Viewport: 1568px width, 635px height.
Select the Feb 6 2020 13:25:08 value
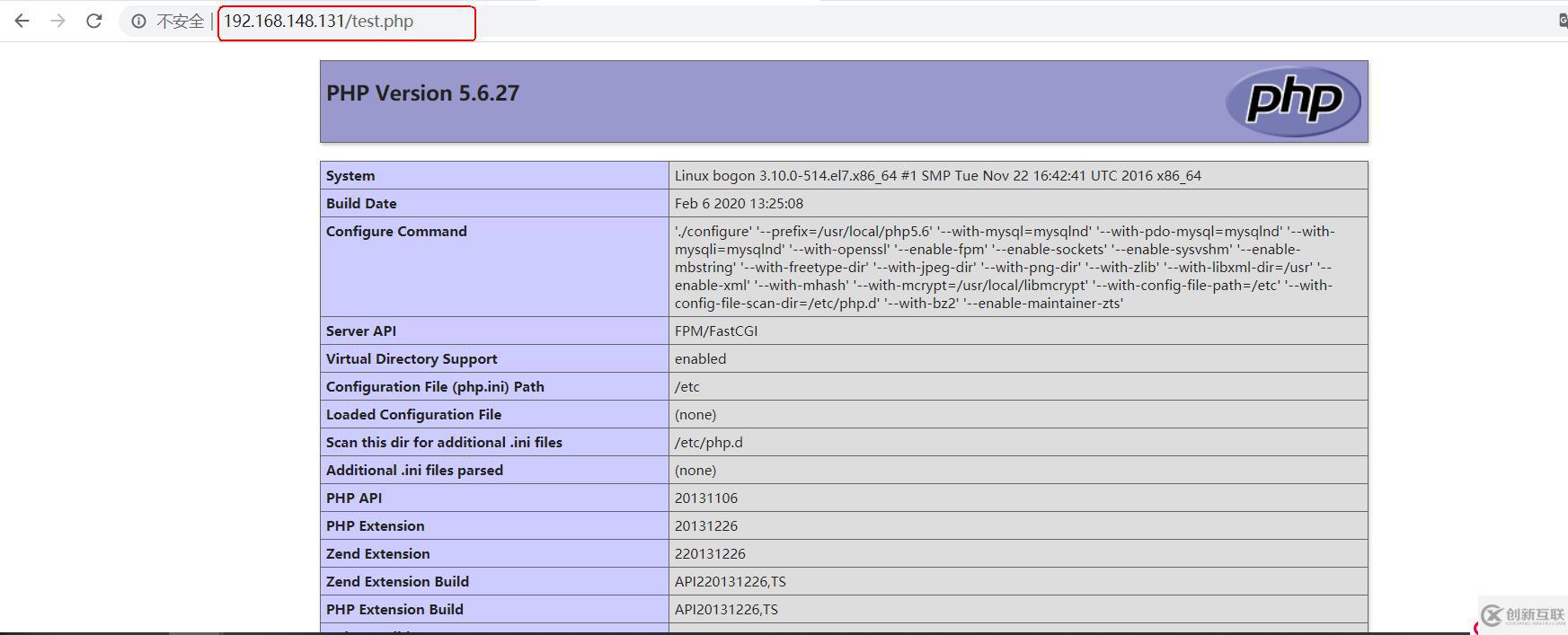click(x=739, y=204)
